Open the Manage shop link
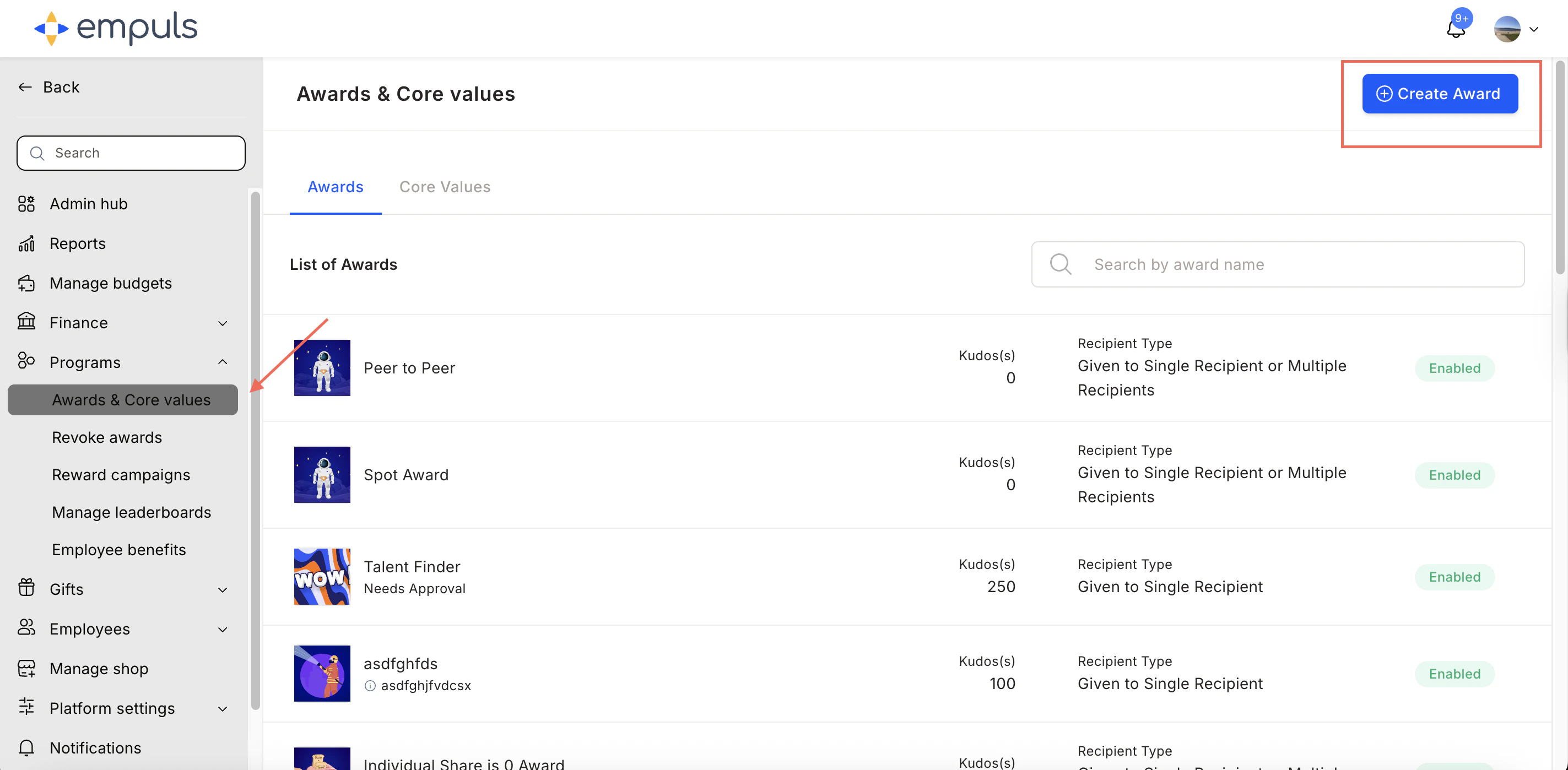Image resolution: width=1568 pixels, height=770 pixels. 99,668
